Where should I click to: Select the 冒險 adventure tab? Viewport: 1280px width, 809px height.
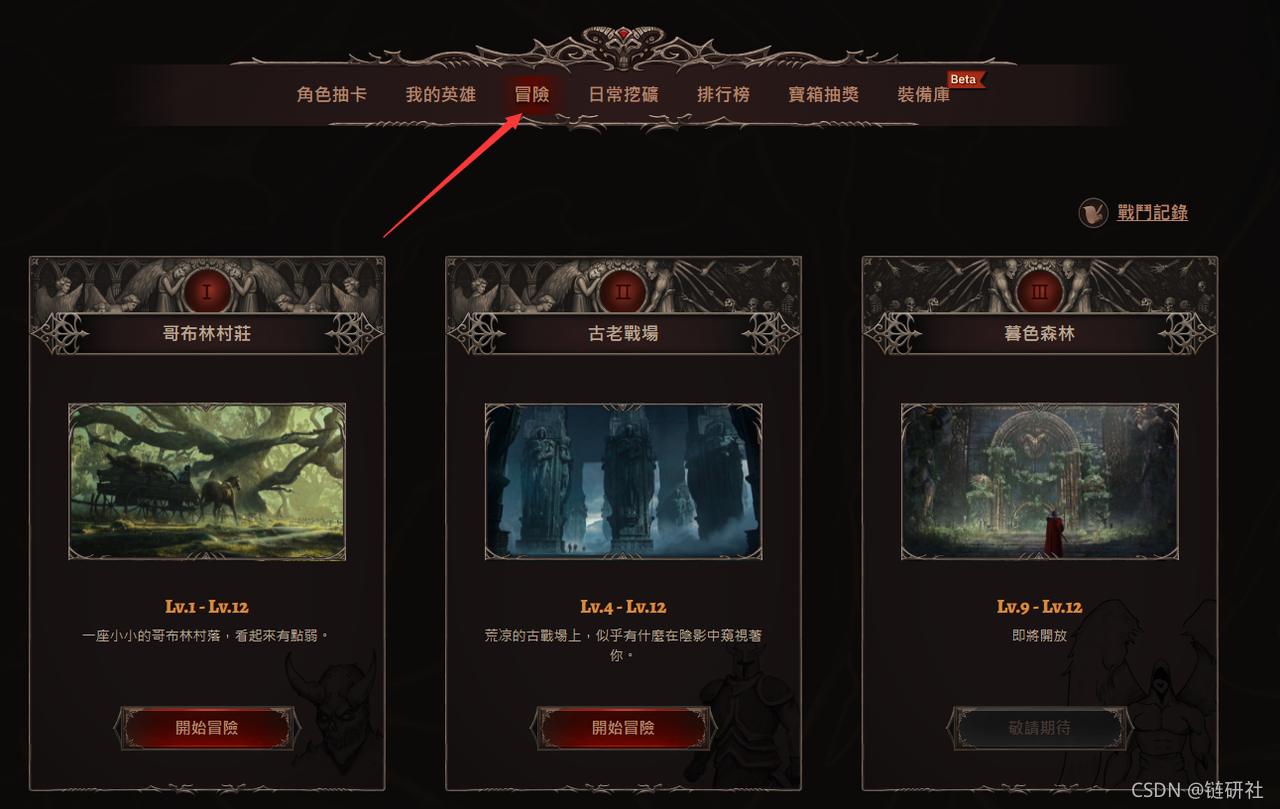coord(532,95)
